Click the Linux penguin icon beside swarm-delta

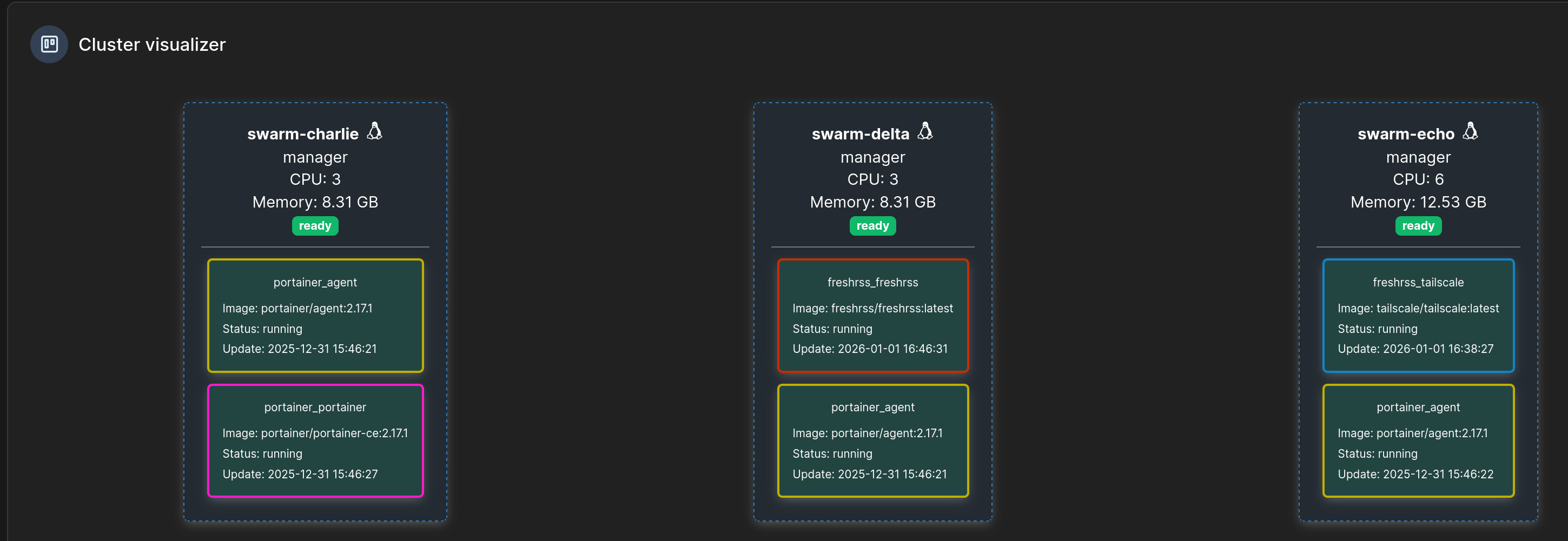(924, 131)
